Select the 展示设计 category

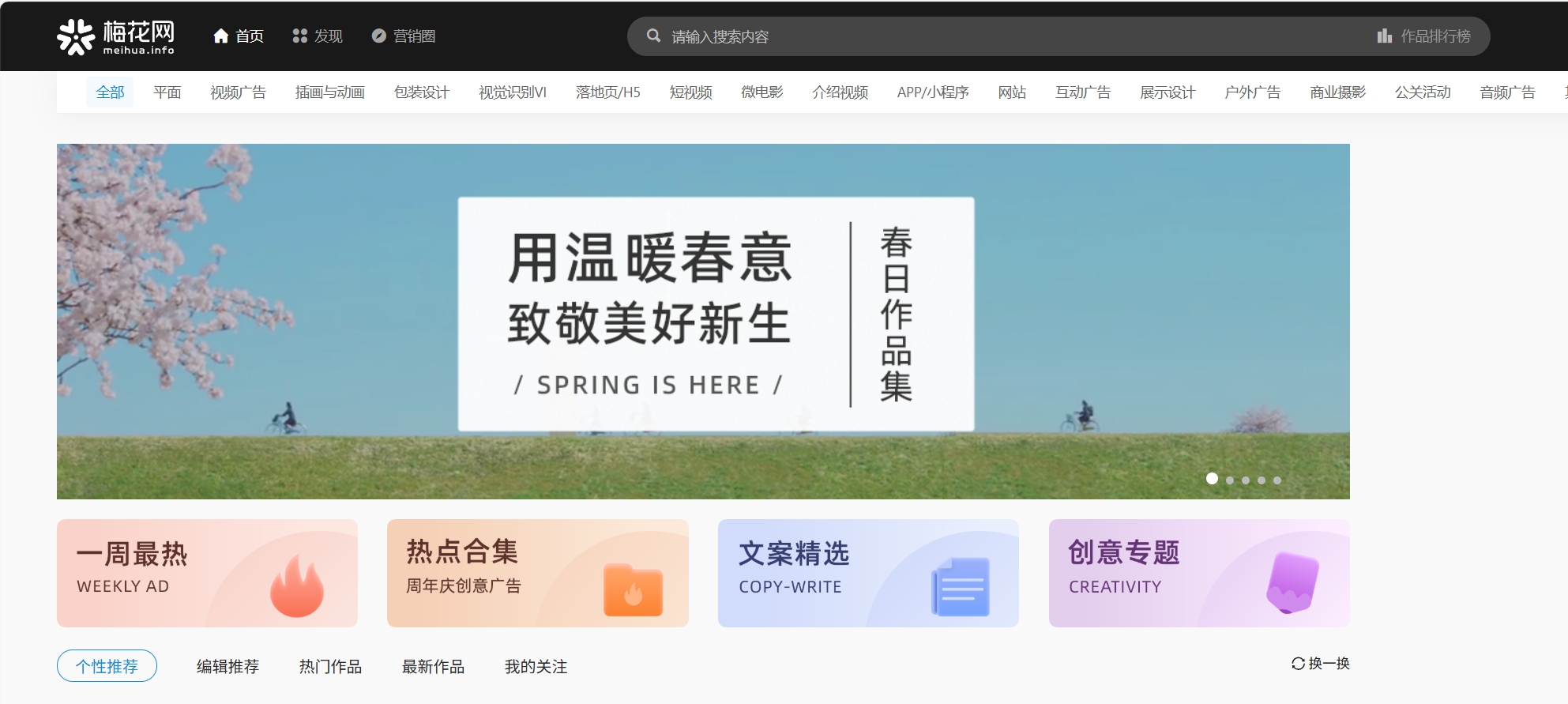click(1168, 92)
